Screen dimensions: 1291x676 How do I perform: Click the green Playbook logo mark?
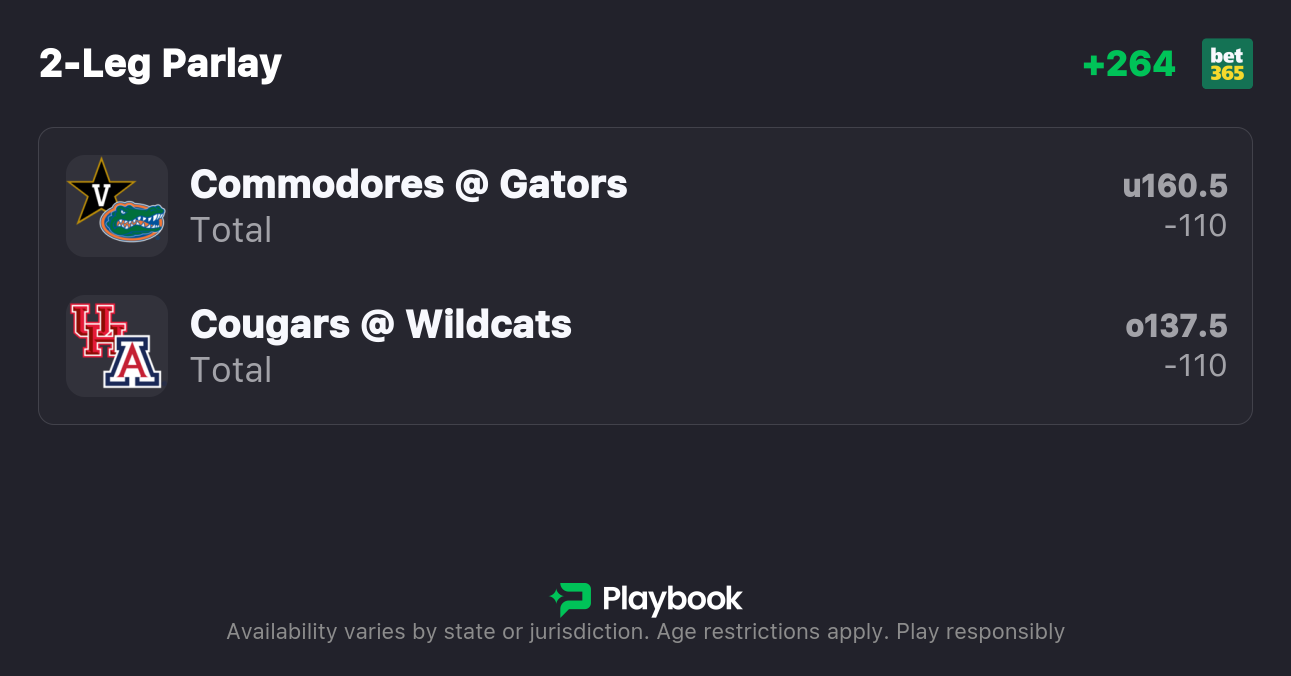(x=571, y=599)
